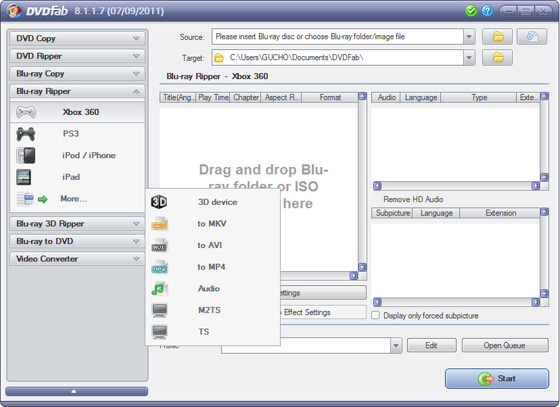Expand the Blu-ray Copy section
Viewport: 560px width, 407px height.
(78, 74)
